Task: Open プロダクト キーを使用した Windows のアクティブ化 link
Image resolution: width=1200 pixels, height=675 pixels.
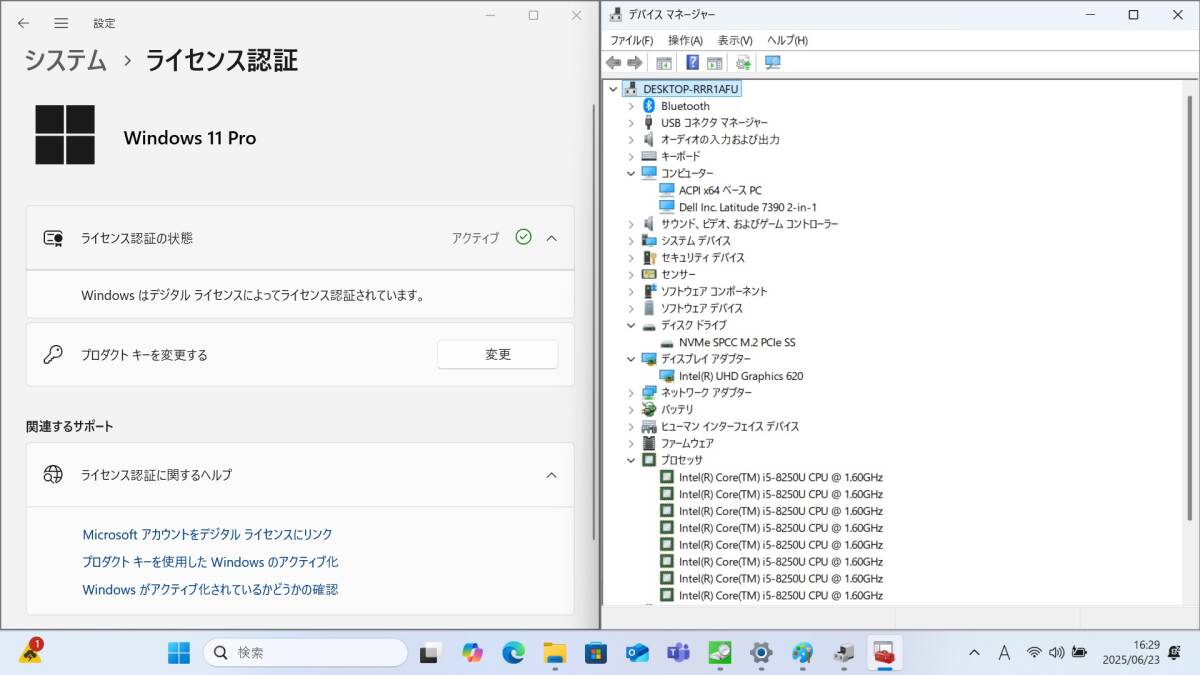Action: (x=210, y=562)
